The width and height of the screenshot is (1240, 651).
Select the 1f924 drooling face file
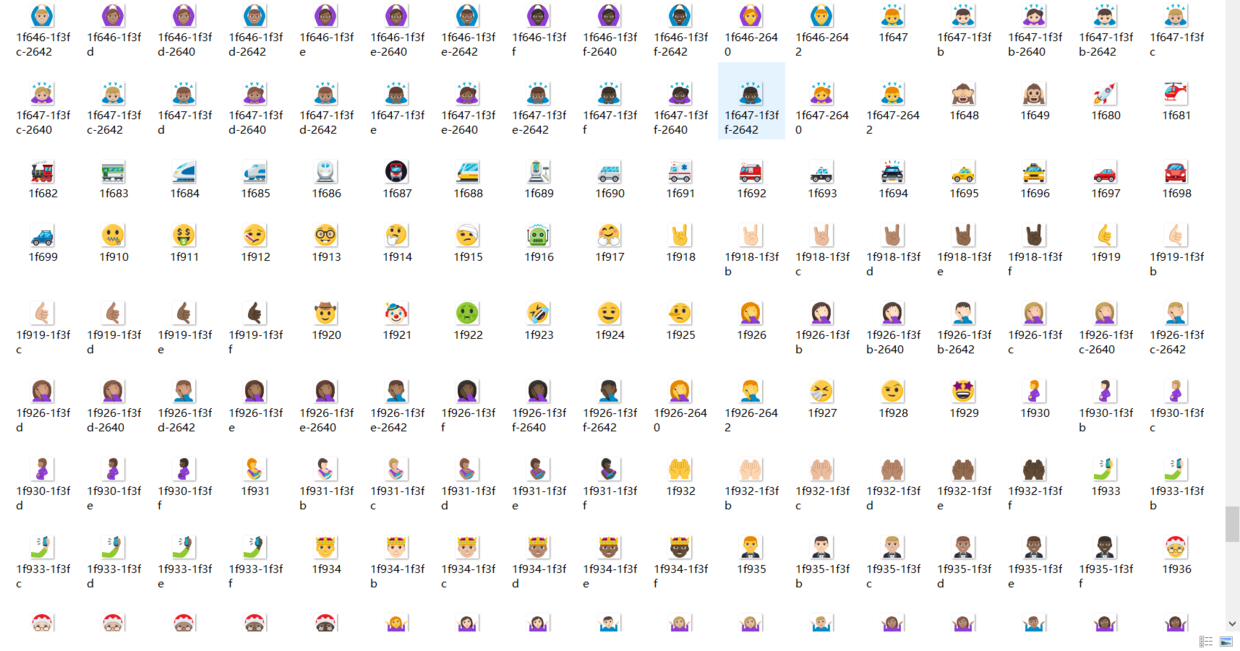[x=610, y=322]
